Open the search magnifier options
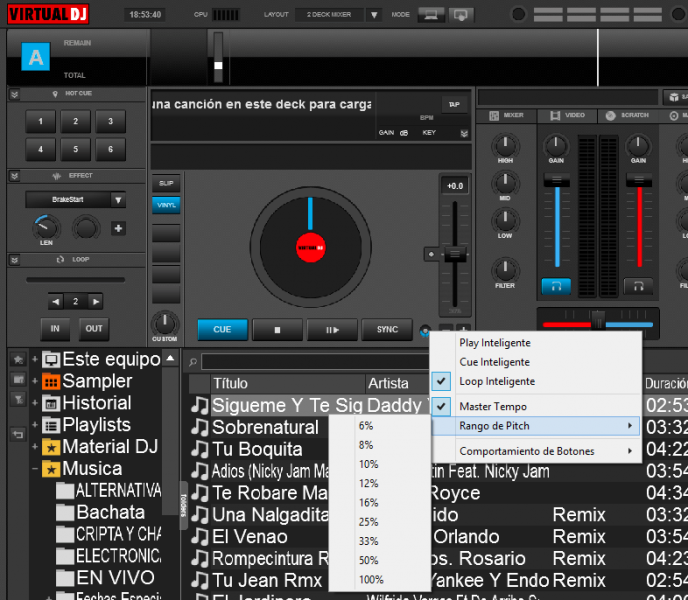688x600 pixels. [x=193, y=363]
